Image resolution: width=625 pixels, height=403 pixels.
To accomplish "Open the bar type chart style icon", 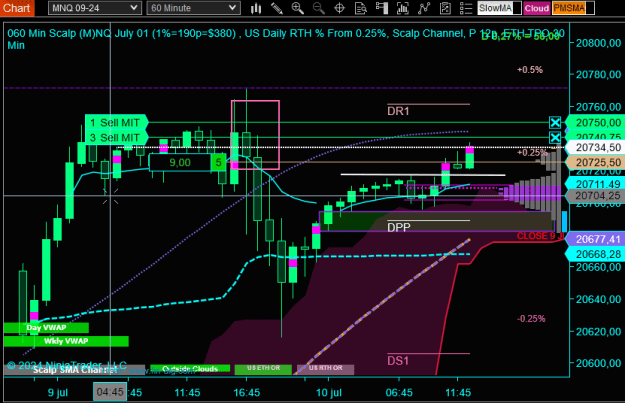I will click(x=256, y=8).
